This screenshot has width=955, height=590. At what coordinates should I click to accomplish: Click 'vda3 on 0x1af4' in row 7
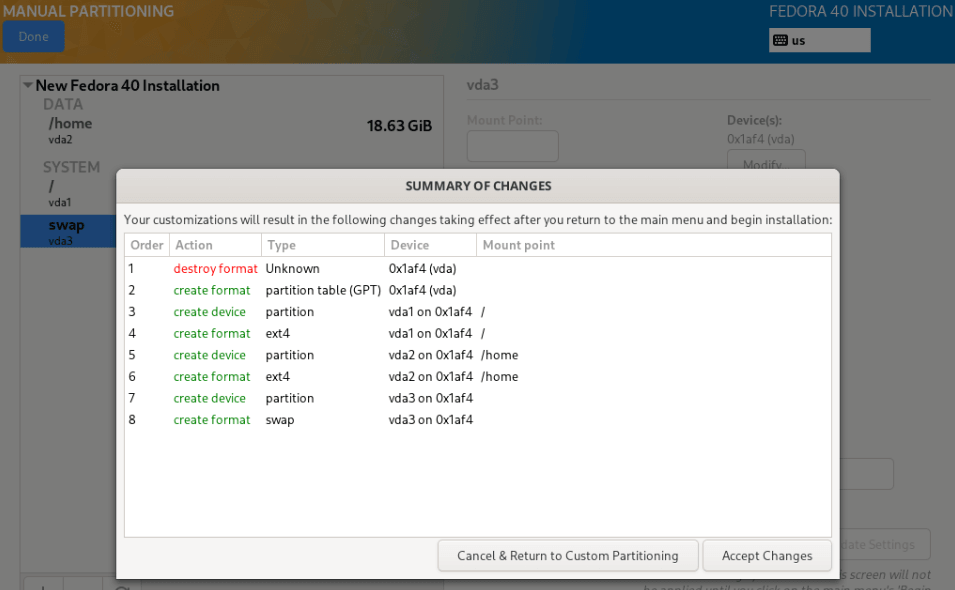pyautogui.click(x=431, y=398)
